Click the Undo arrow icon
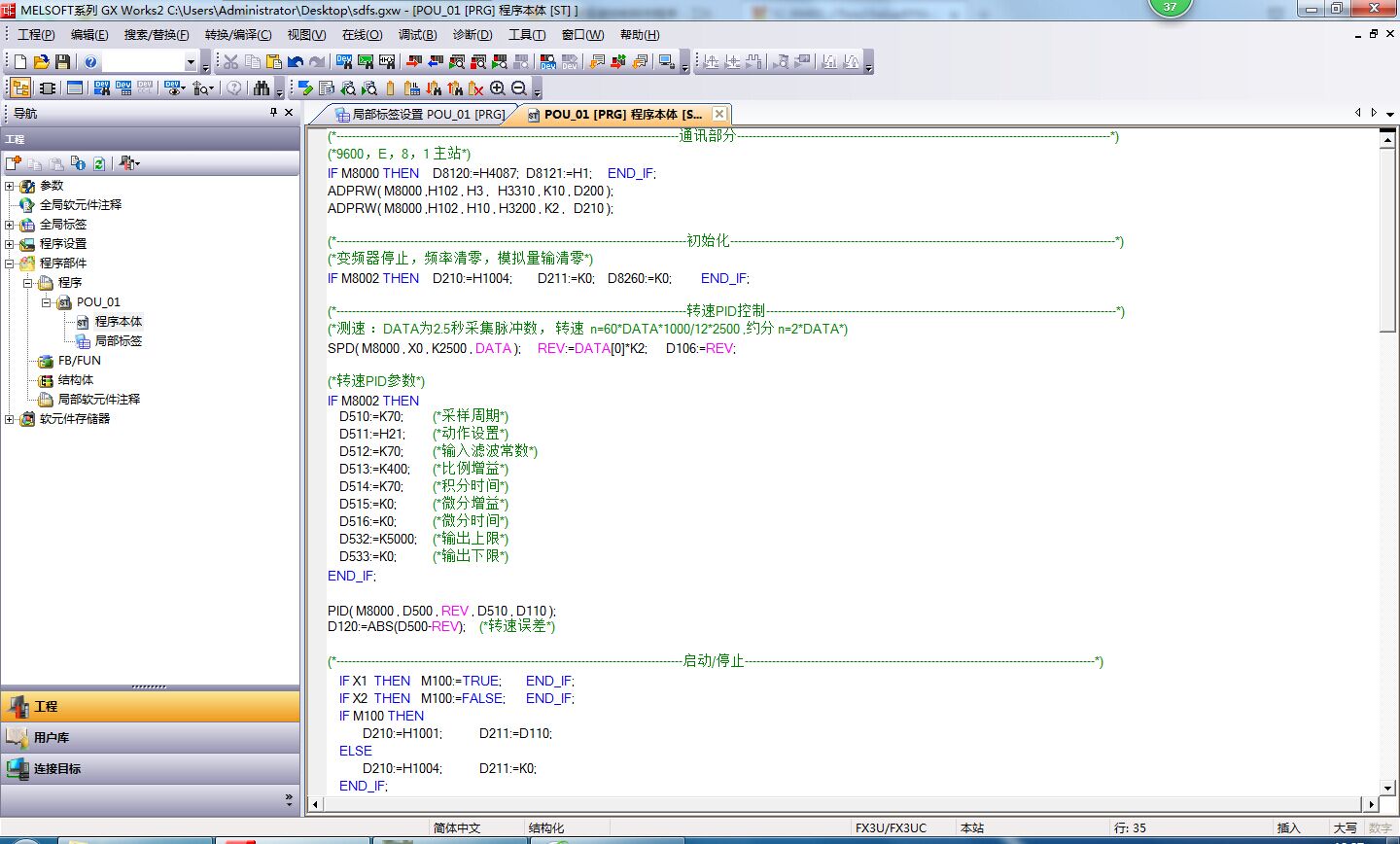1400x844 pixels. pyautogui.click(x=296, y=62)
